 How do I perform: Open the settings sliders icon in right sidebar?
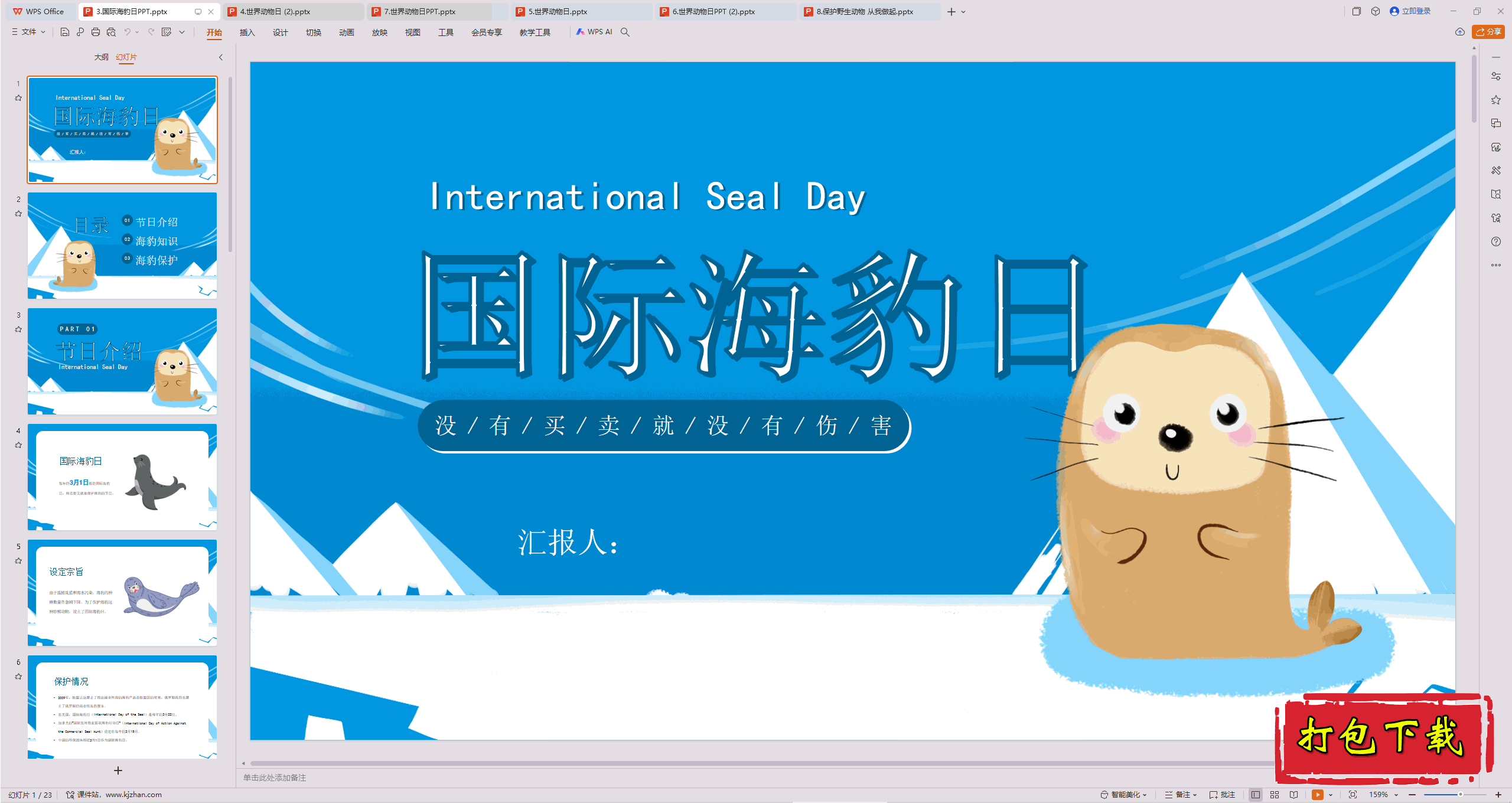coord(1496,76)
